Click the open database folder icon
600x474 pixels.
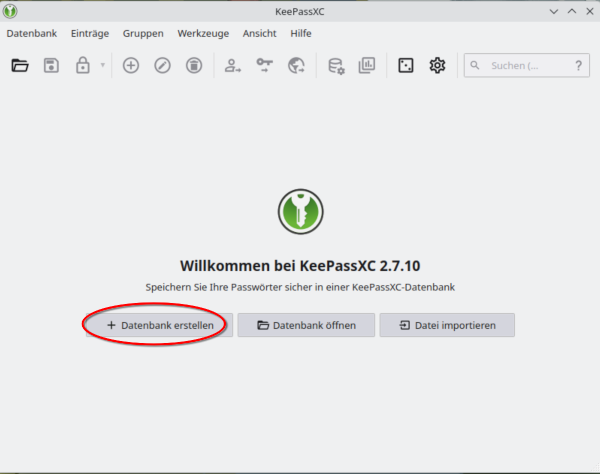click(x=20, y=66)
